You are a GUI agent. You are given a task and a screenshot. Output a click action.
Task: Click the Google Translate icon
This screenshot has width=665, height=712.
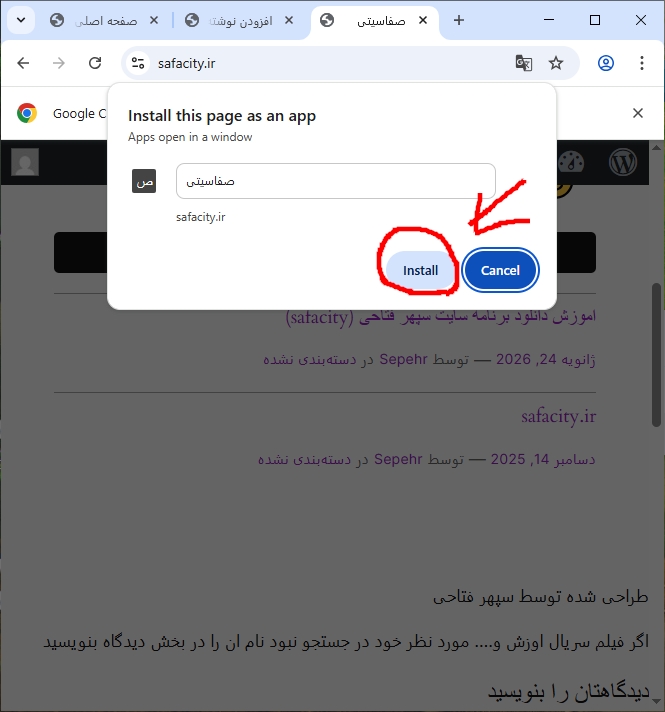524,63
